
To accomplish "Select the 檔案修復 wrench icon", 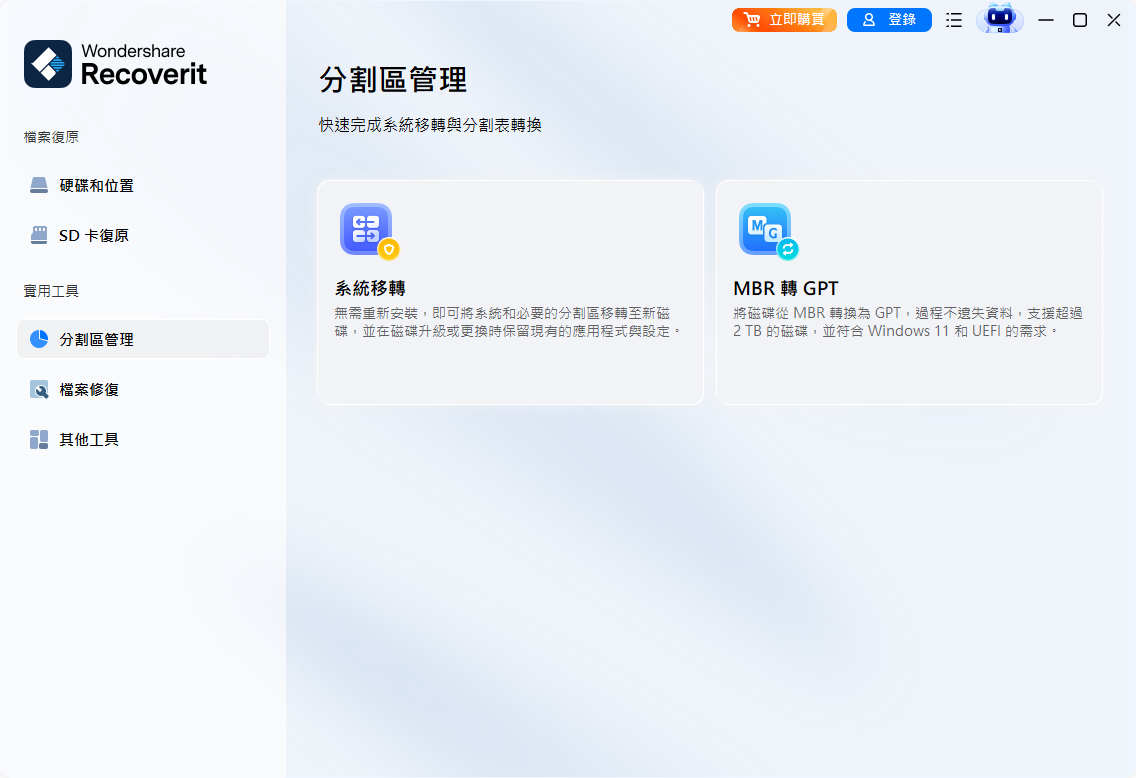I will pos(38,388).
